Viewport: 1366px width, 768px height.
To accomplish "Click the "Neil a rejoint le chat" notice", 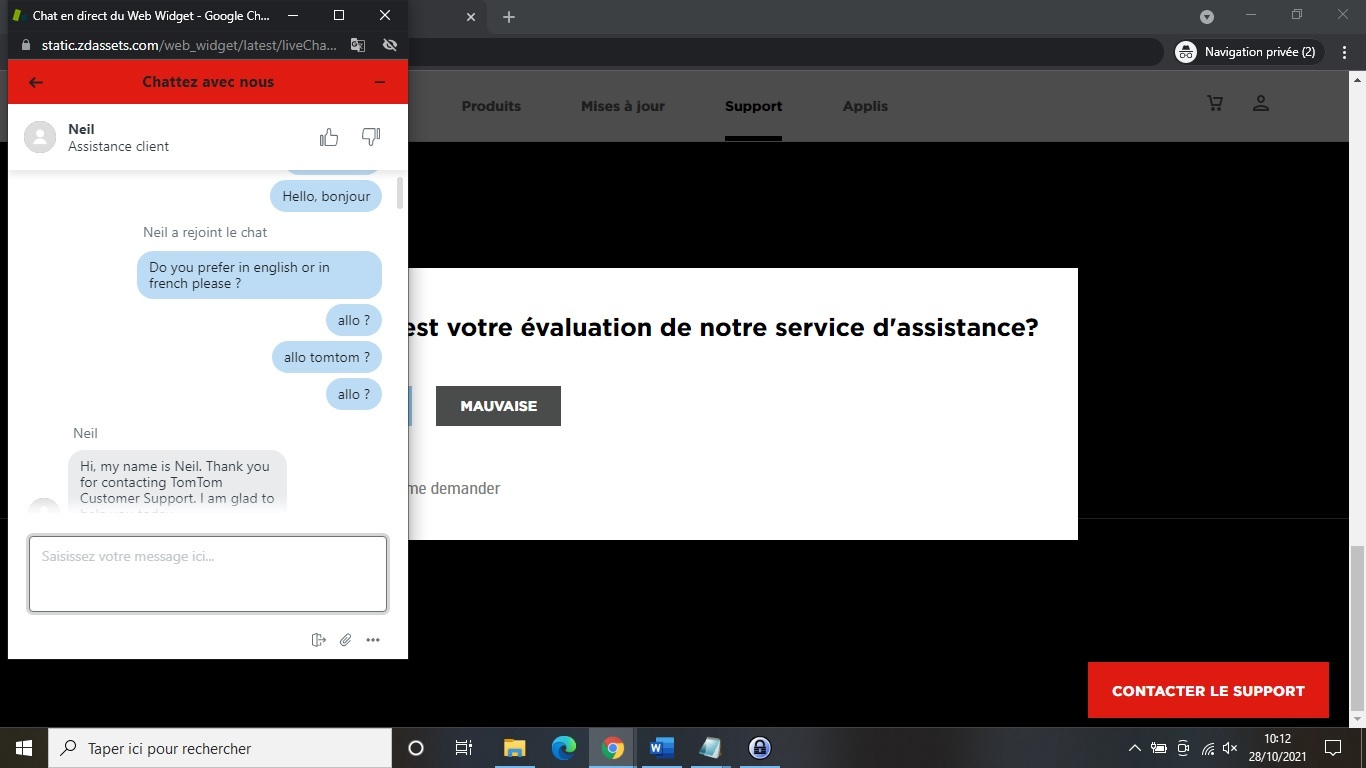I will [x=205, y=232].
